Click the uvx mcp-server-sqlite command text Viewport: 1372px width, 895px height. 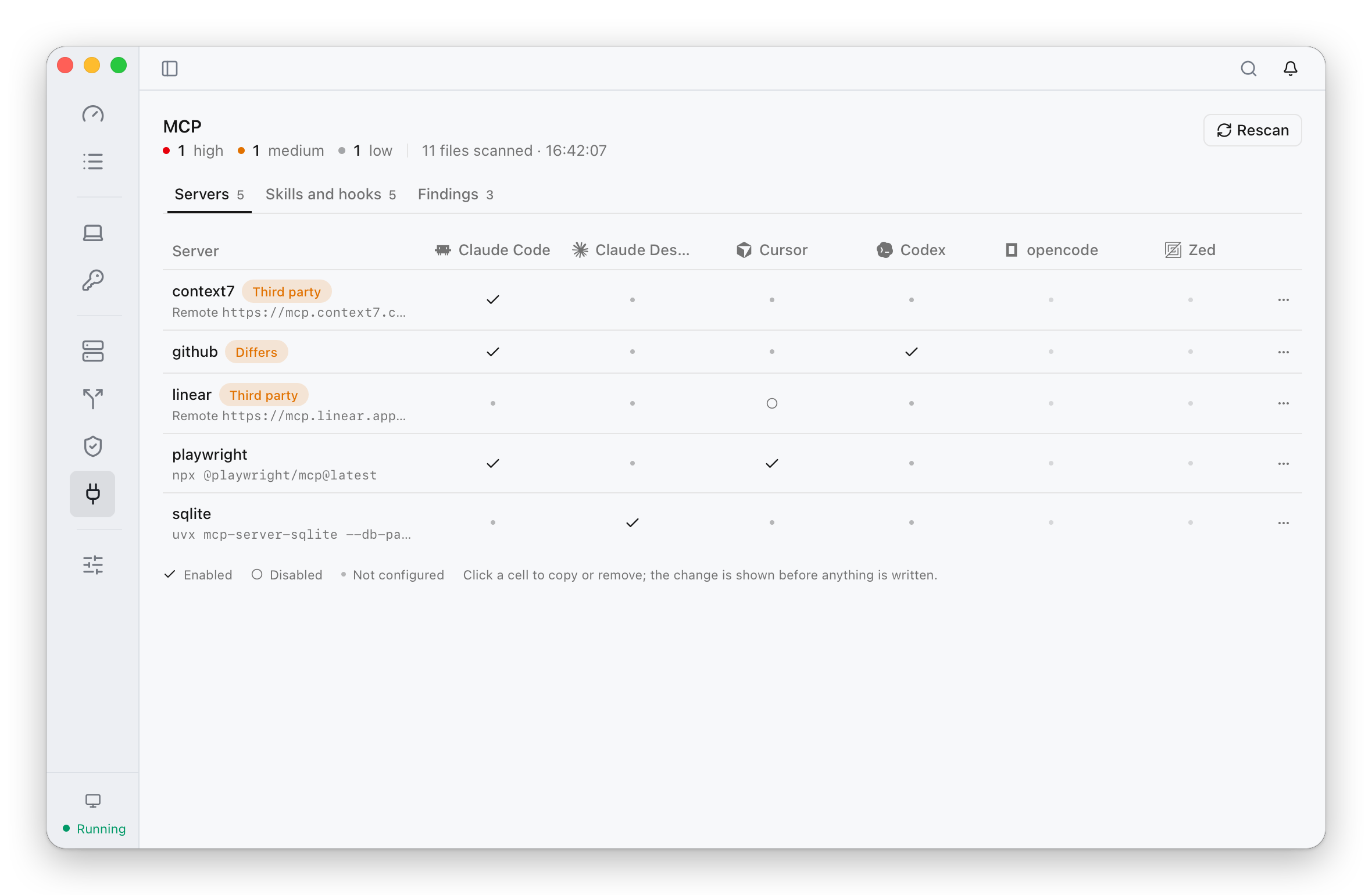click(292, 535)
